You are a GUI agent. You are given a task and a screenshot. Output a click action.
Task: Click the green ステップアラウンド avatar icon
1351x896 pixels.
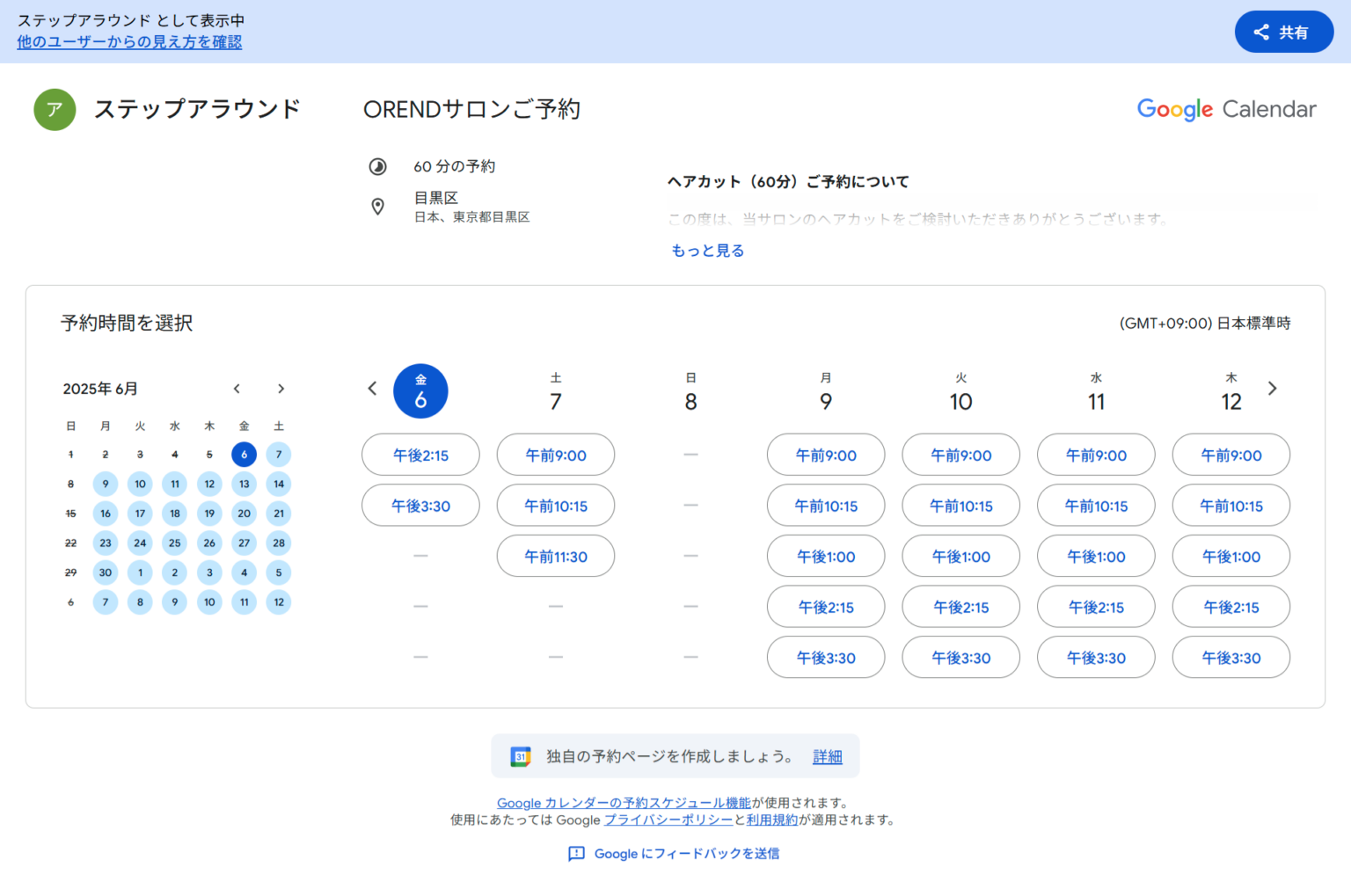[55, 109]
